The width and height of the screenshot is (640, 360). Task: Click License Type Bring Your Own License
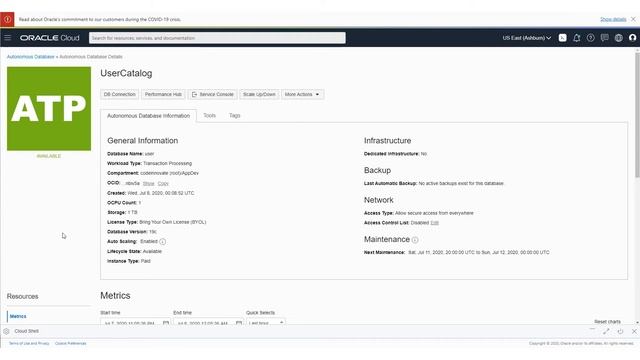pyautogui.click(x=157, y=222)
